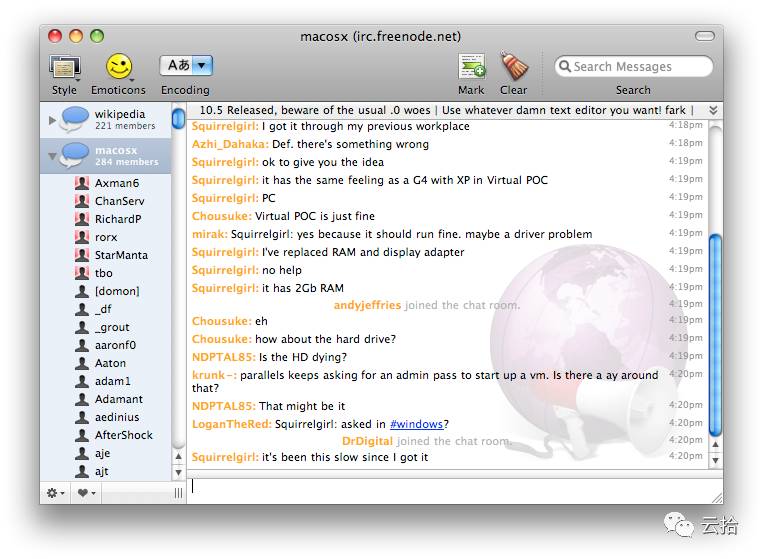Open the heart favorites menu
The height and width of the screenshot is (559, 763).
86,493
